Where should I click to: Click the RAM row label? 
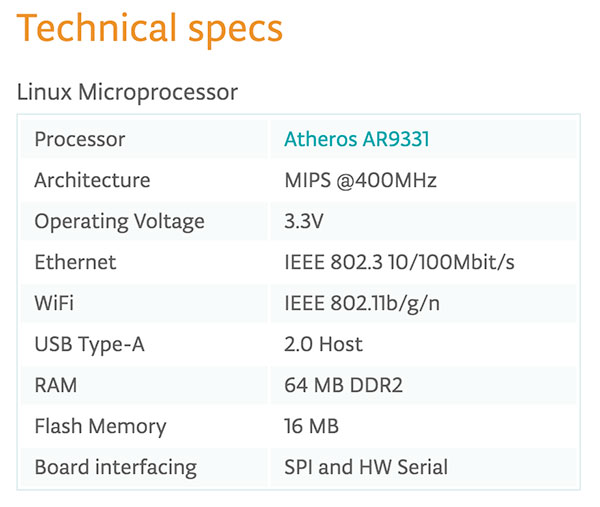[x=56, y=385]
